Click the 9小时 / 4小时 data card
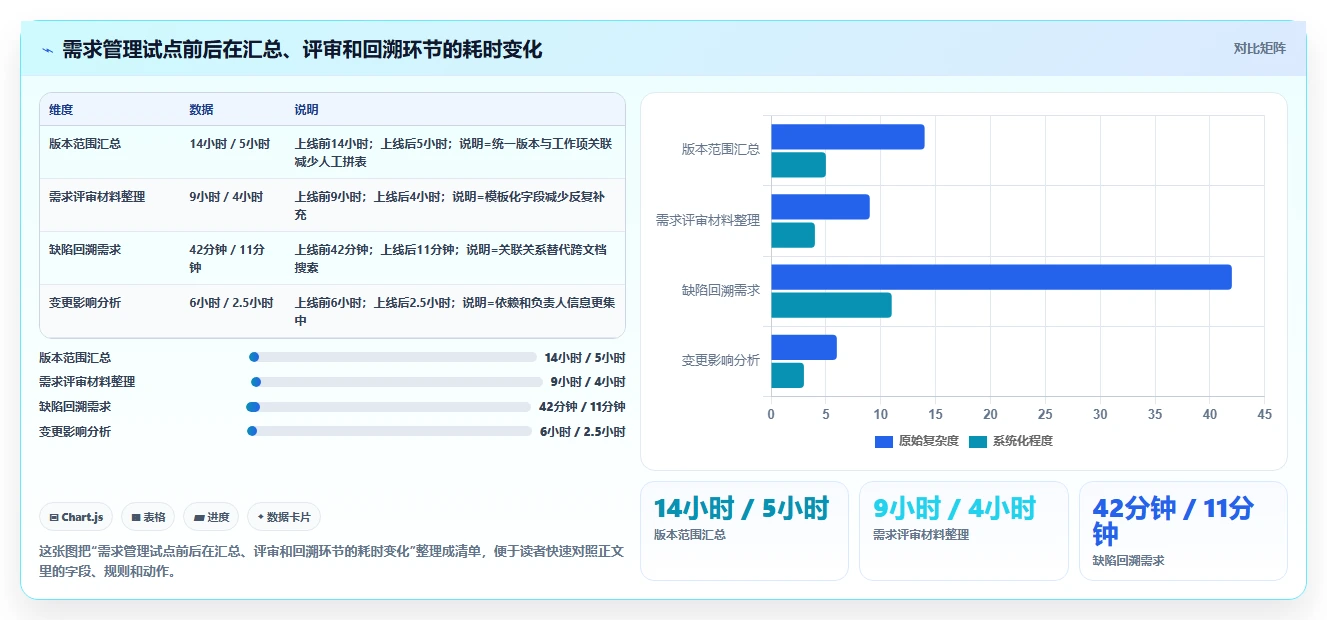Screen dimensions: 1327x620 [964, 531]
